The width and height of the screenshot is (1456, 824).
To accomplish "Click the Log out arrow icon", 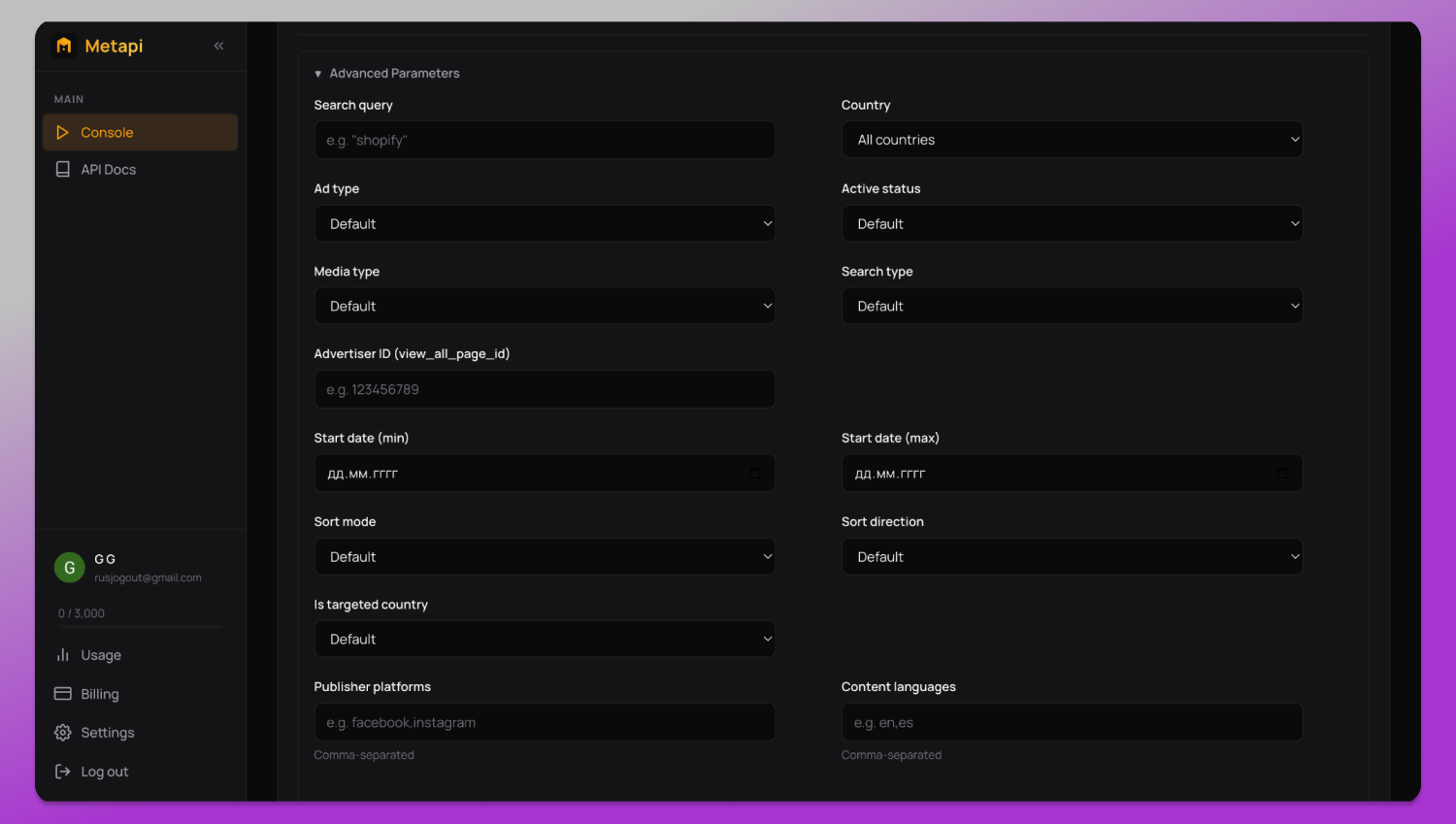I will pos(63,772).
